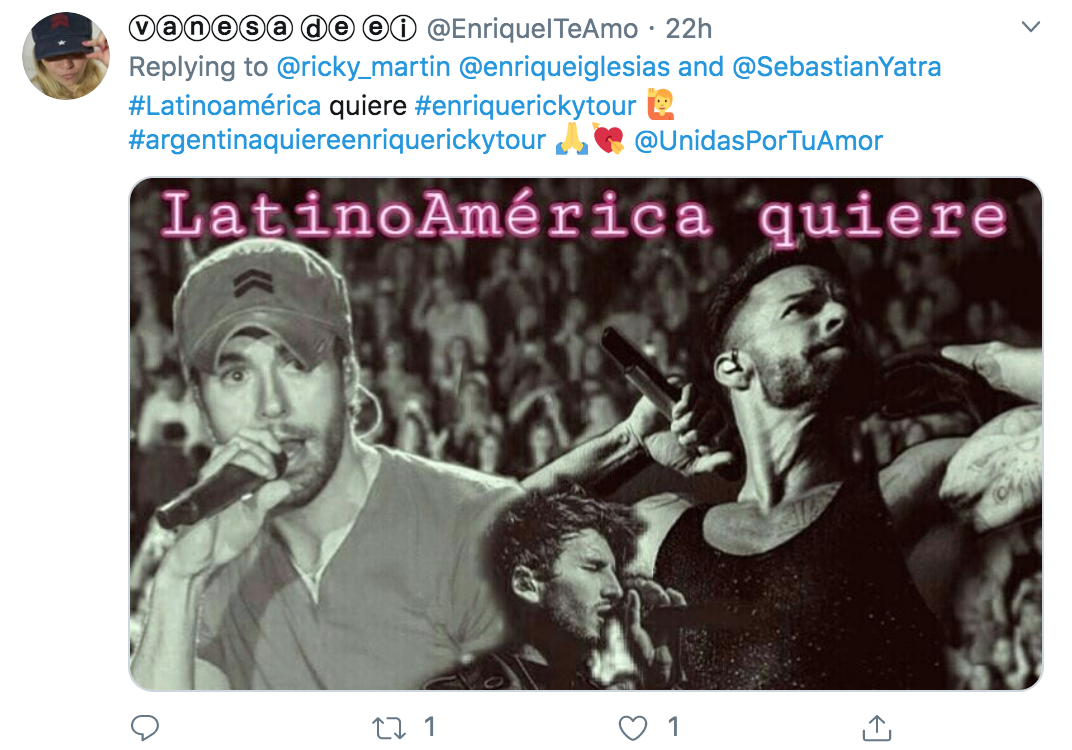Image resolution: width=1072 pixels, height=750 pixels.
Task: Open the @ricky_martin mention link
Action: (x=363, y=67)
